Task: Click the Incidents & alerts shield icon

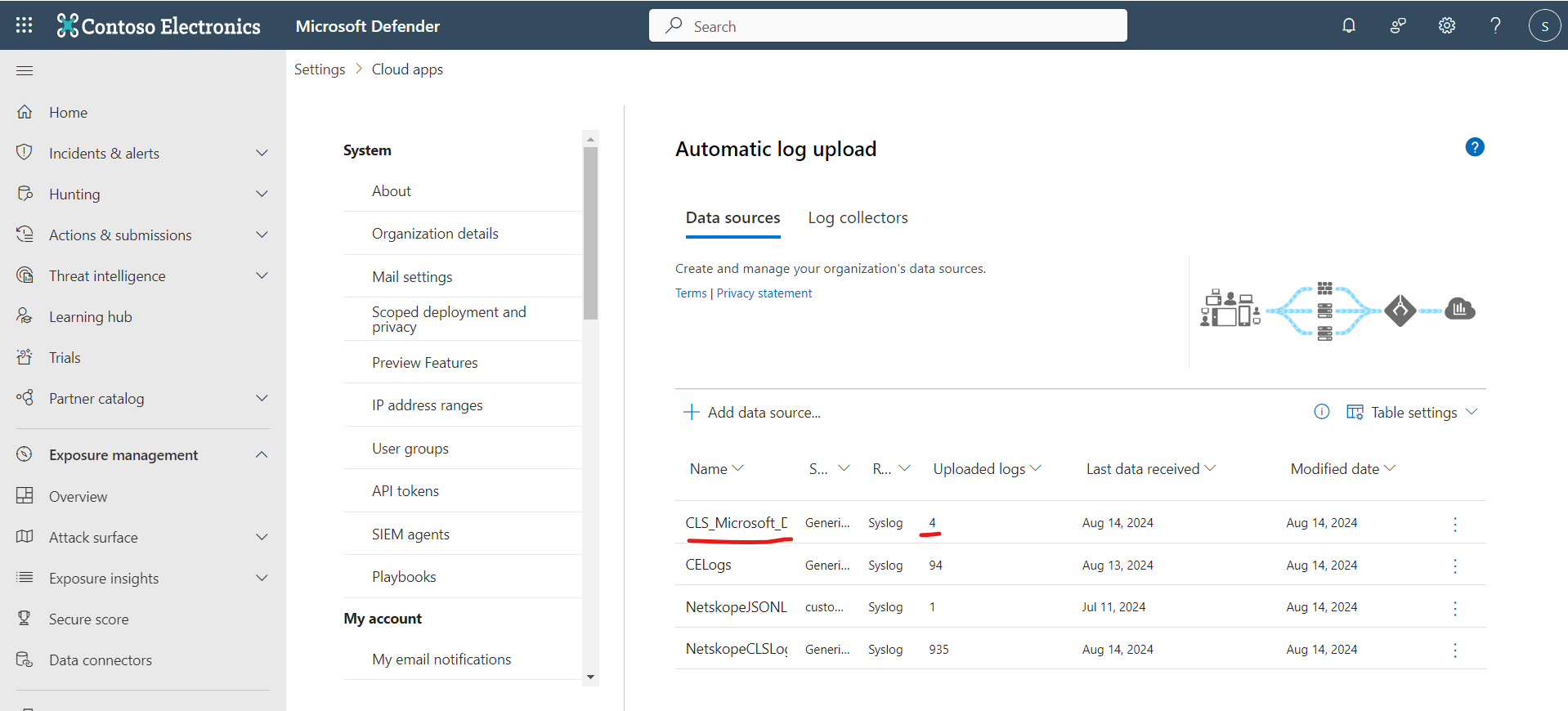Action: 25,153
